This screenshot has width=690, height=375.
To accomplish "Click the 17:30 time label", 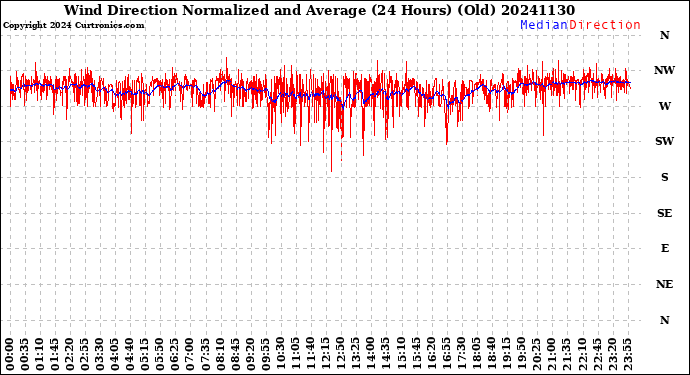I will [461, 354].
